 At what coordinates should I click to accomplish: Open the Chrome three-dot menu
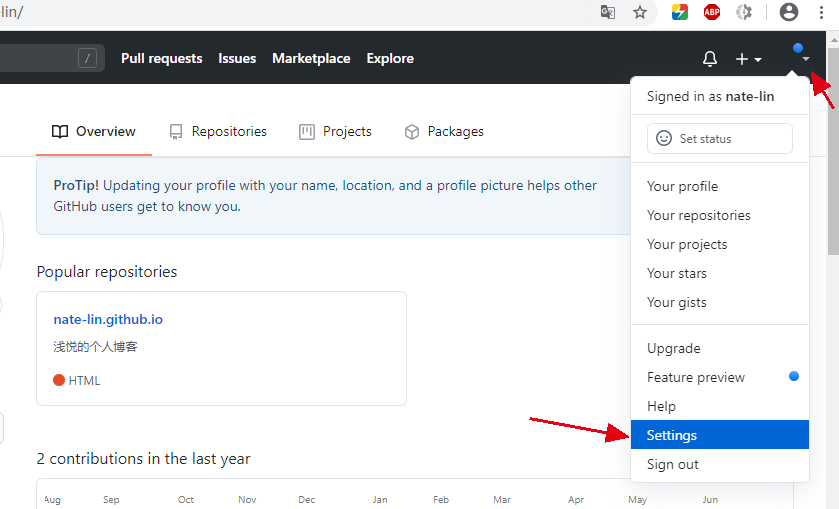pyautogui.click(x=821, y=12)
